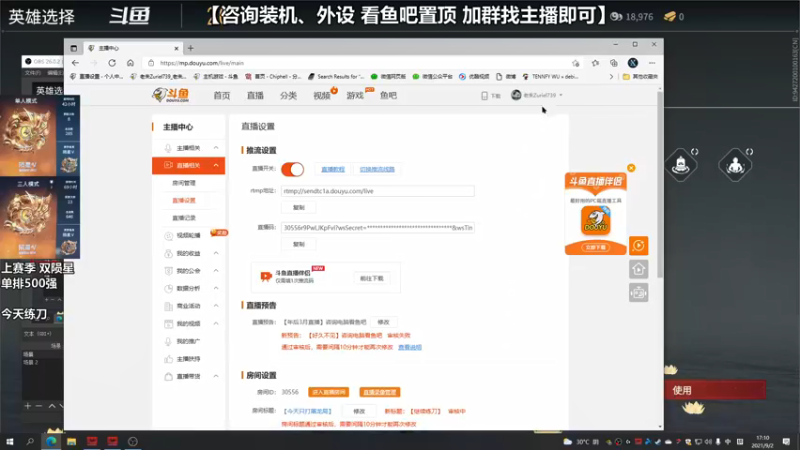Open the 视频 navigation item
Screen dimensions: 800x450
click(x=322, y=95)
